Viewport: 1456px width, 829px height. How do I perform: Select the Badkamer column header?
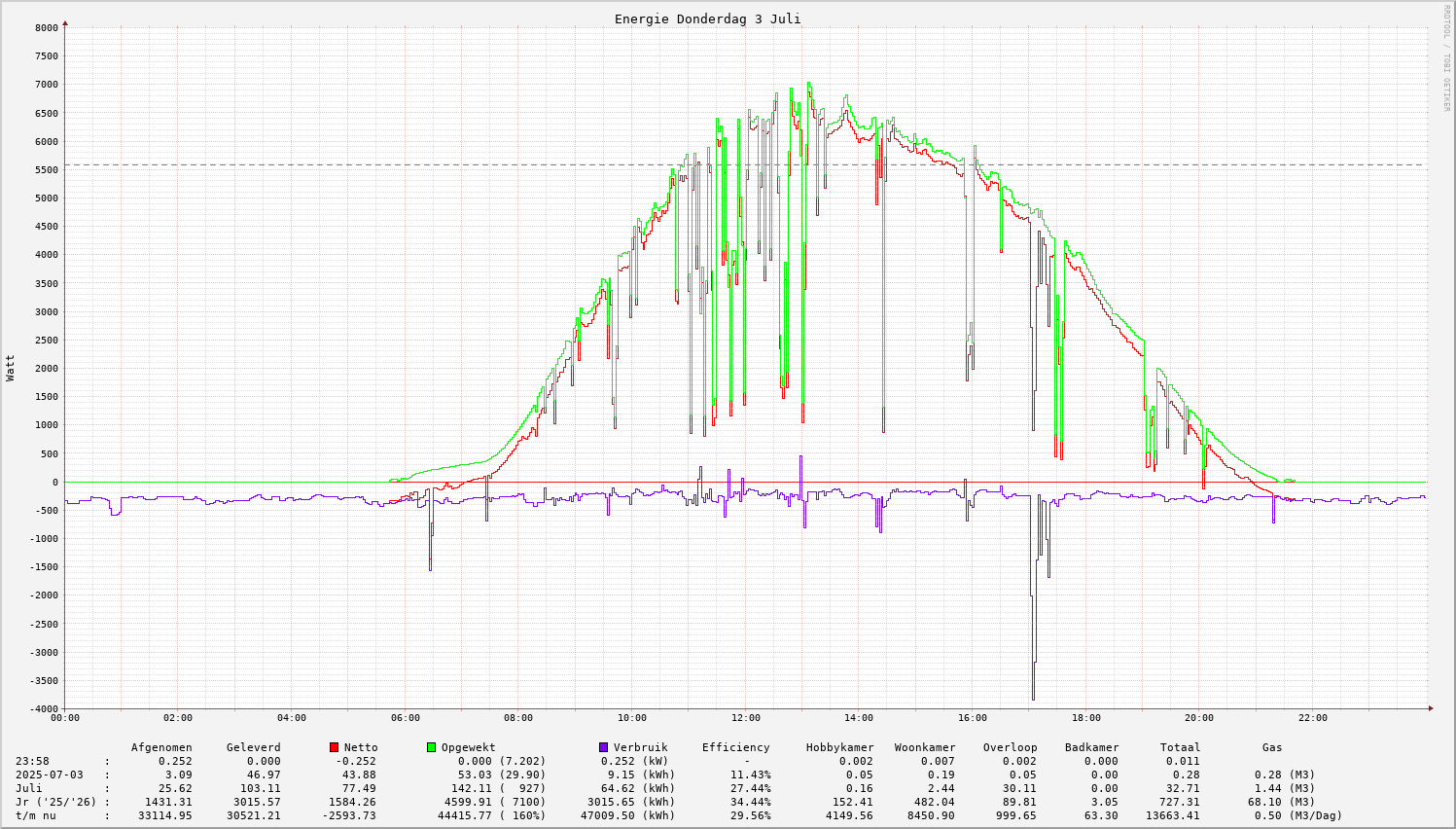coord(1091,747)
